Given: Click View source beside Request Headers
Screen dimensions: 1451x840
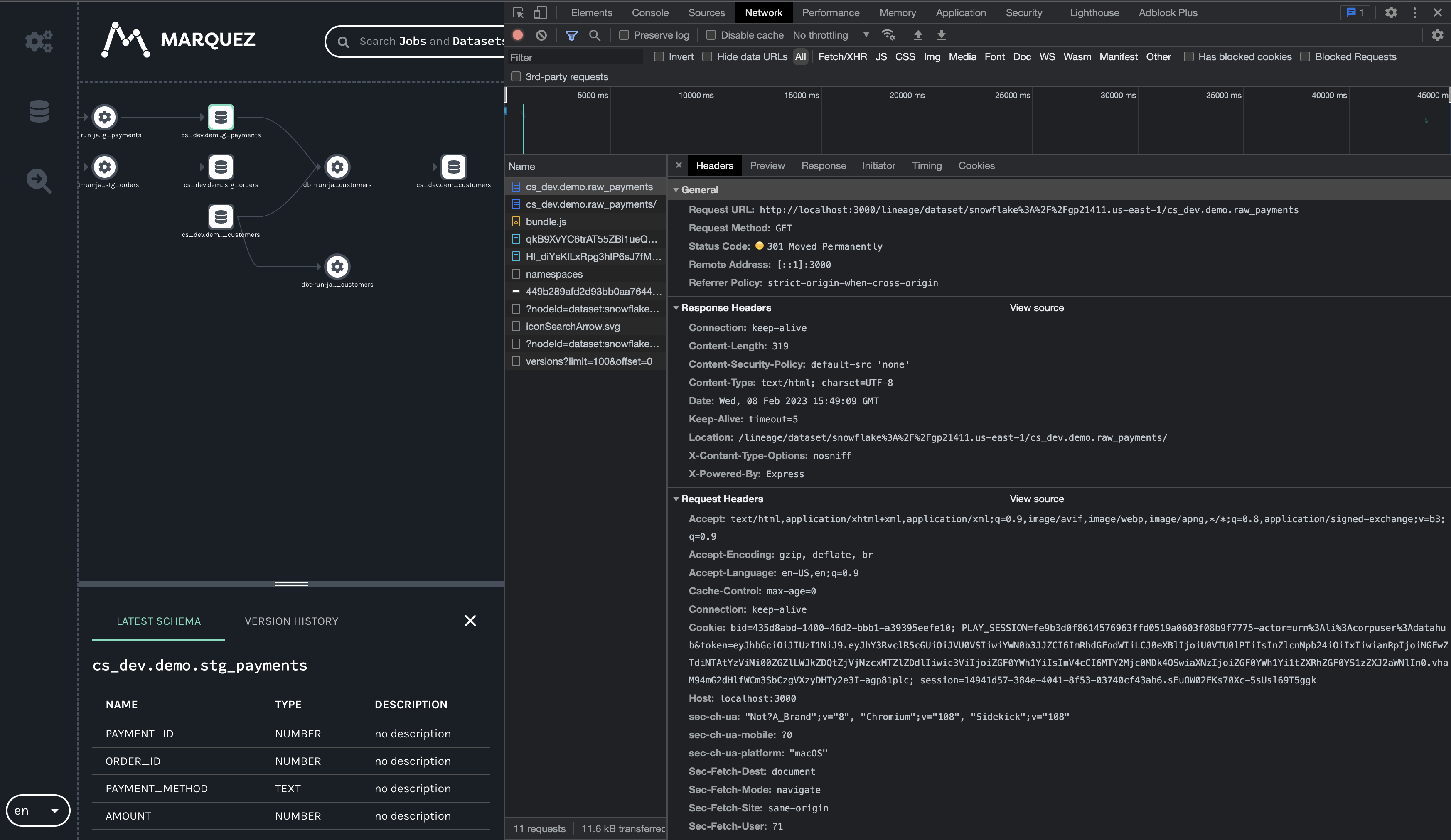Looking at the screenshot, I should click(1036, 499).
